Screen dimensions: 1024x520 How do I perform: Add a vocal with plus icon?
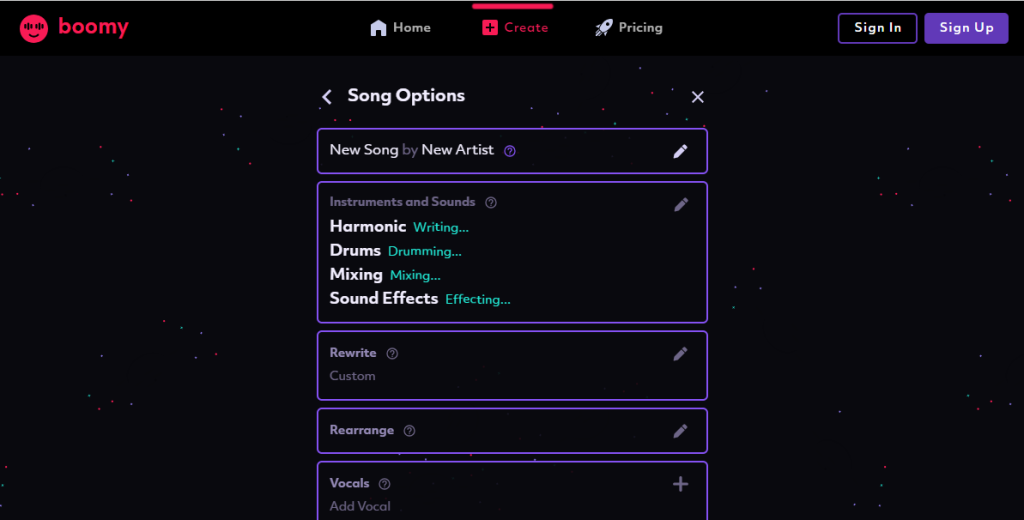point(680,484)
